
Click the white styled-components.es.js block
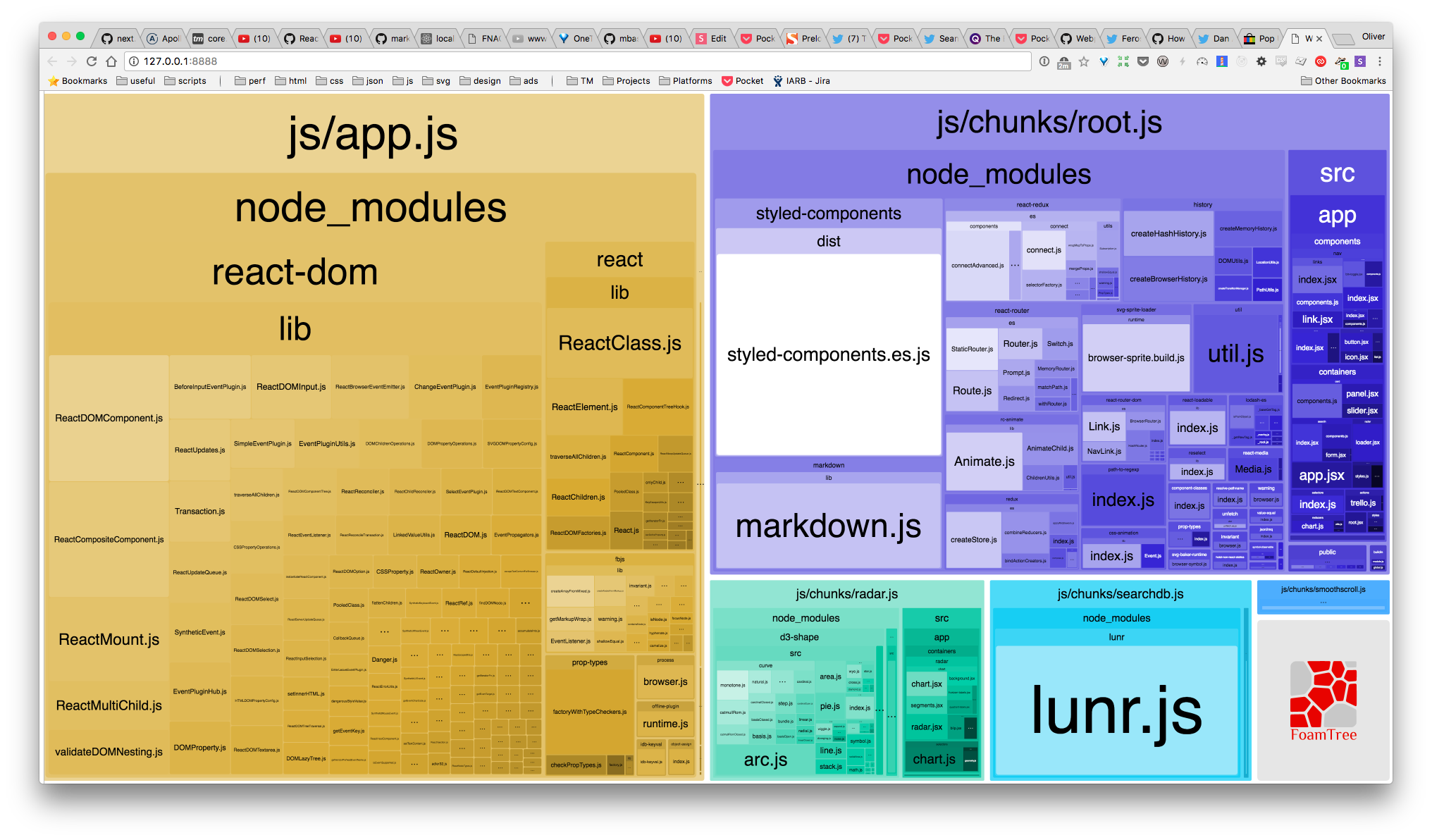coord(828,355)
